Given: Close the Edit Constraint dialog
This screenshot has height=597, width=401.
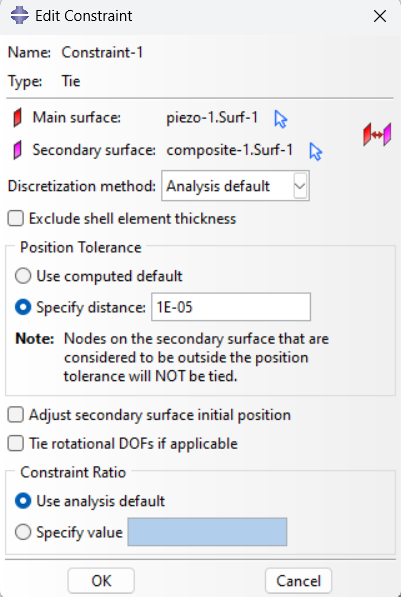Looking at the screenshot, I should pos(380,16).
